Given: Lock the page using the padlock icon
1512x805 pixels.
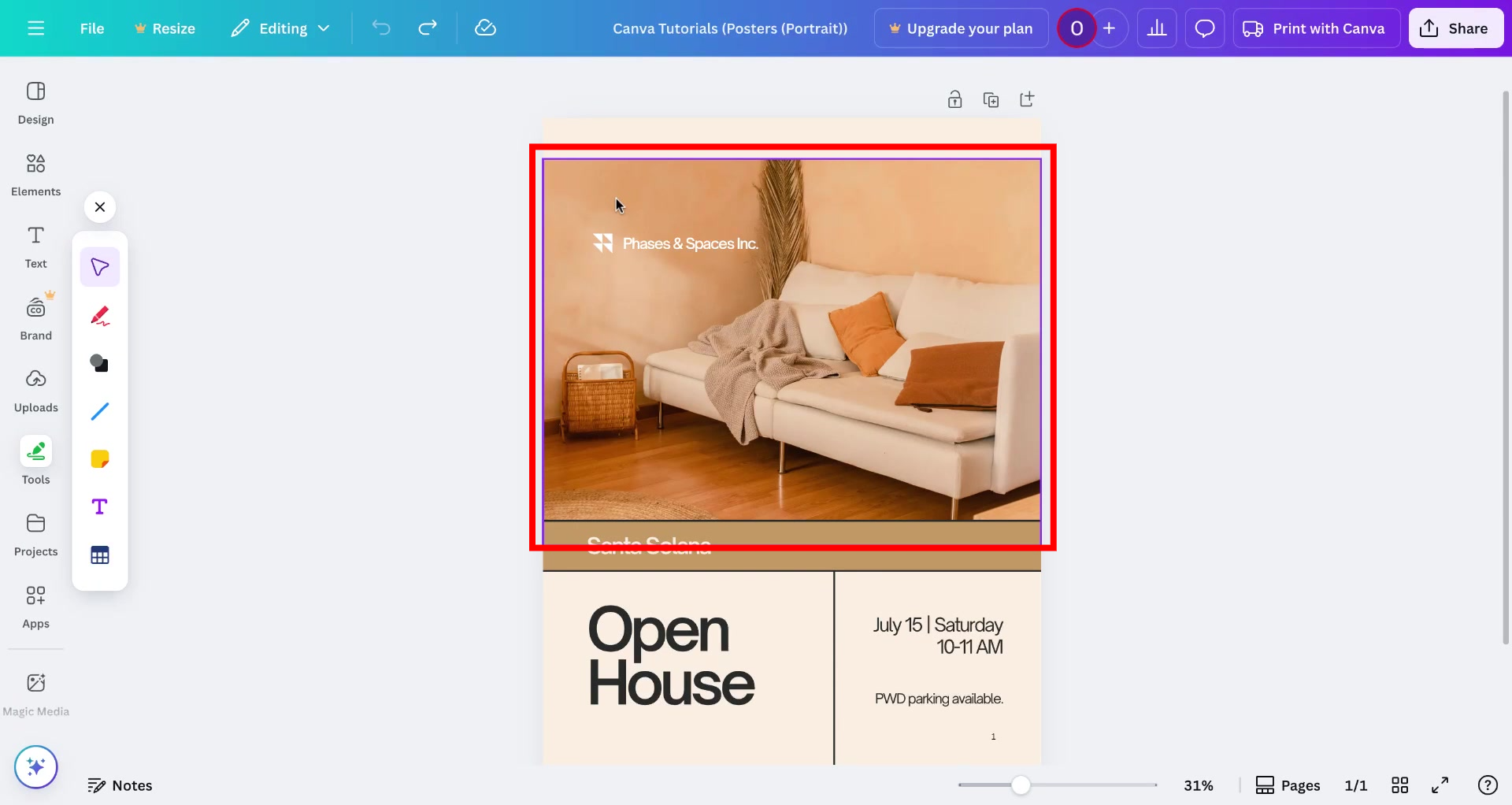Looking at the screenshot, I should click(x=954, y=98).
